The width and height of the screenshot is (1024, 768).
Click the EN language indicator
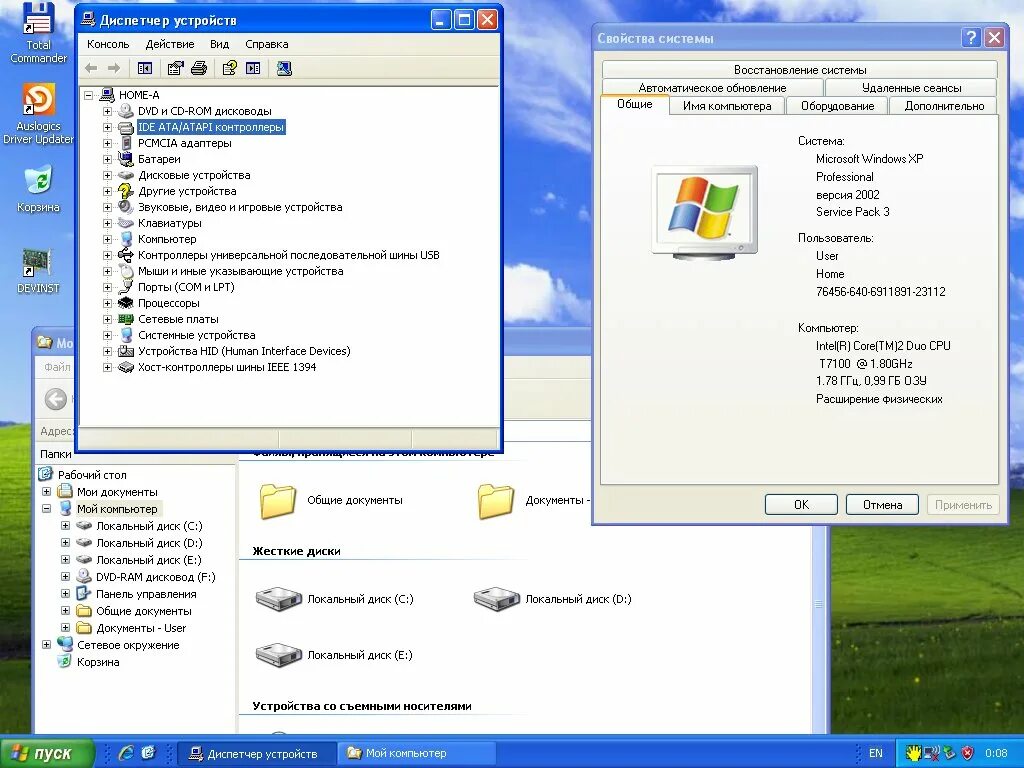pos(876,753)
